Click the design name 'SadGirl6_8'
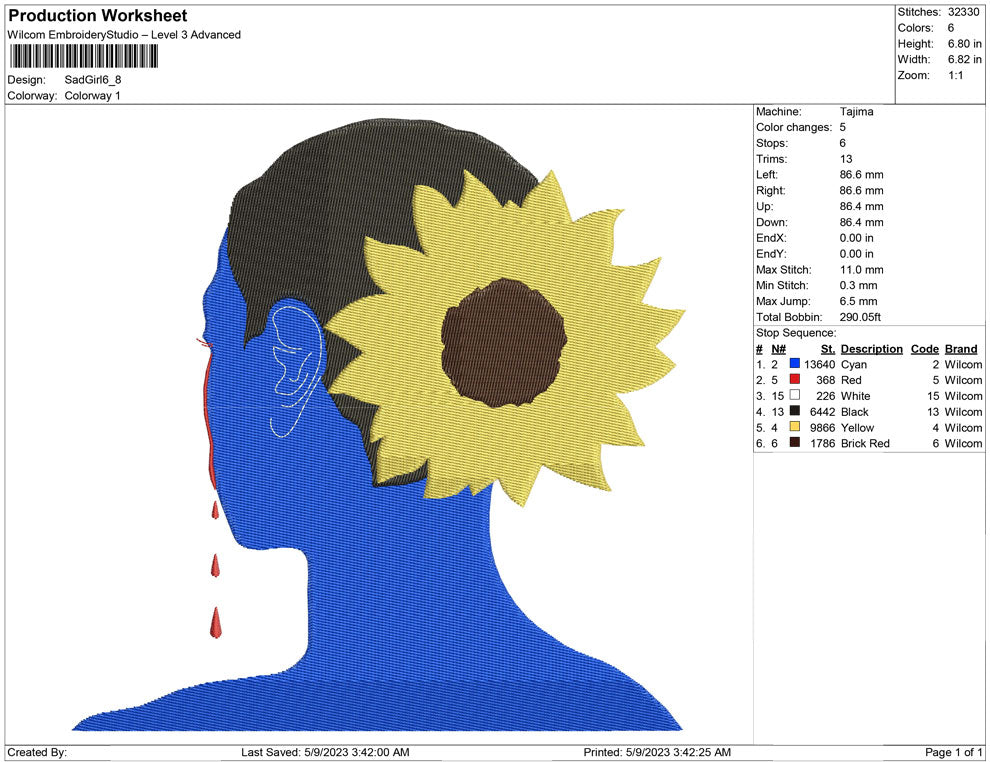This screenshot has height=762, width=990. (x=93, y=80)
